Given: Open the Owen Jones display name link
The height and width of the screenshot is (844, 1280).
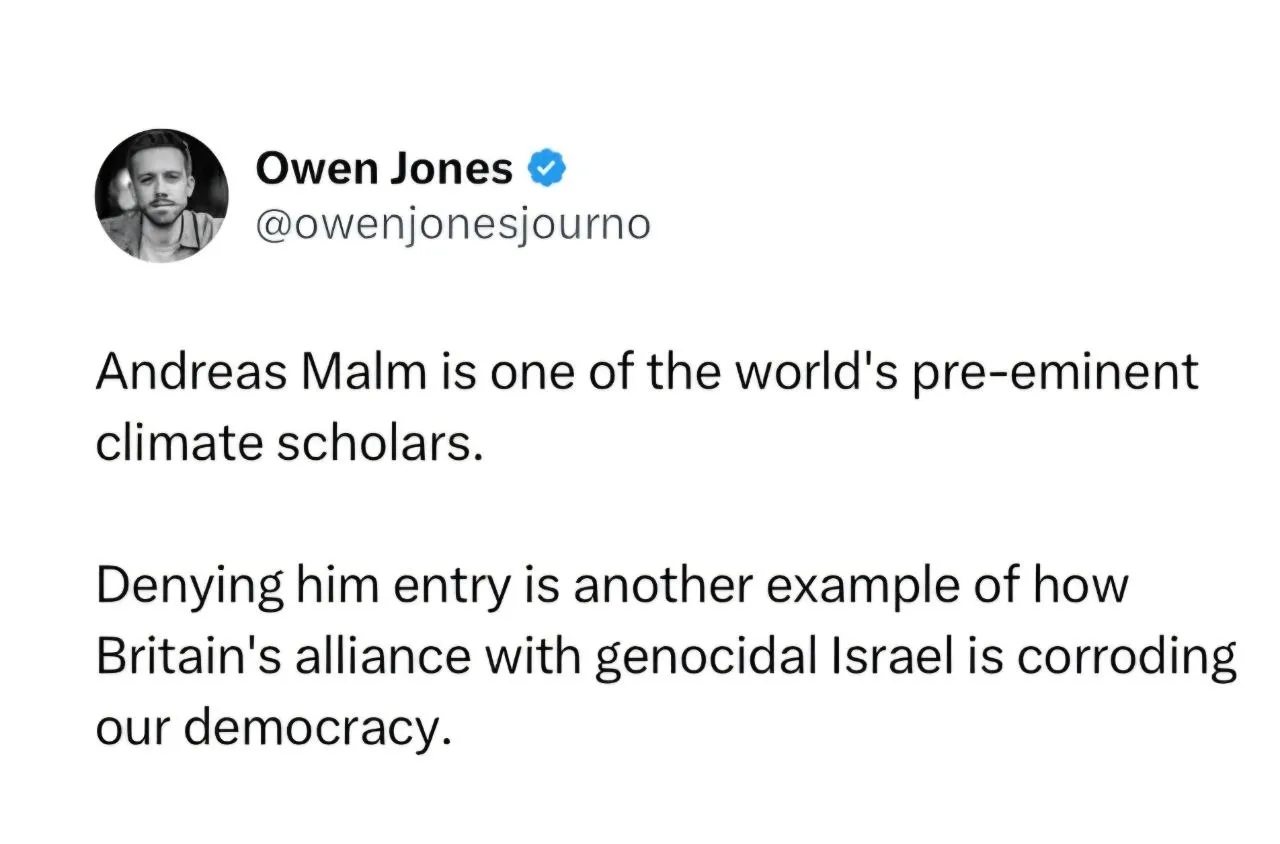Looking at the screenshot, I should 385,169.
